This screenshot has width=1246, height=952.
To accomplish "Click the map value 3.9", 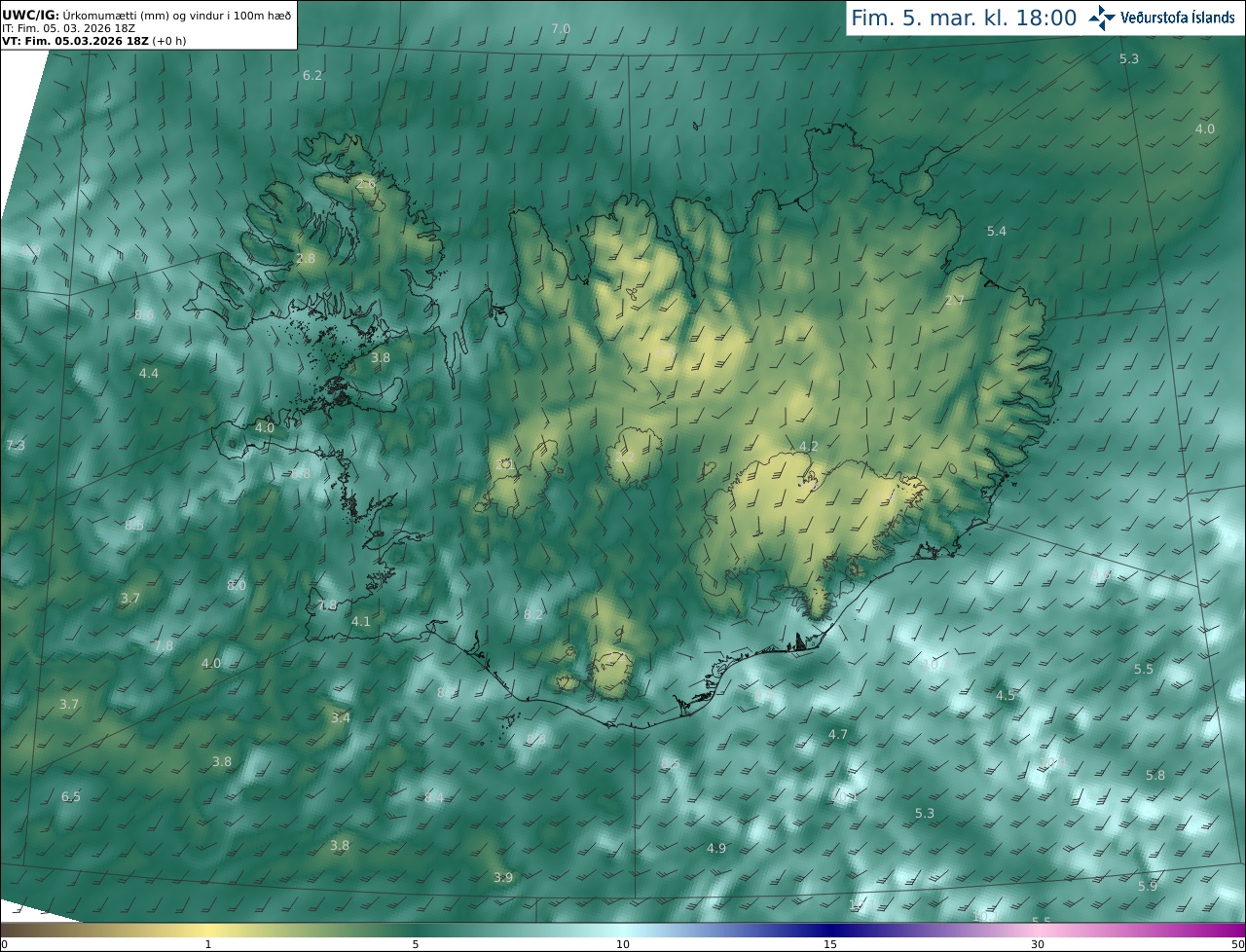I will [x=503, y=877].
